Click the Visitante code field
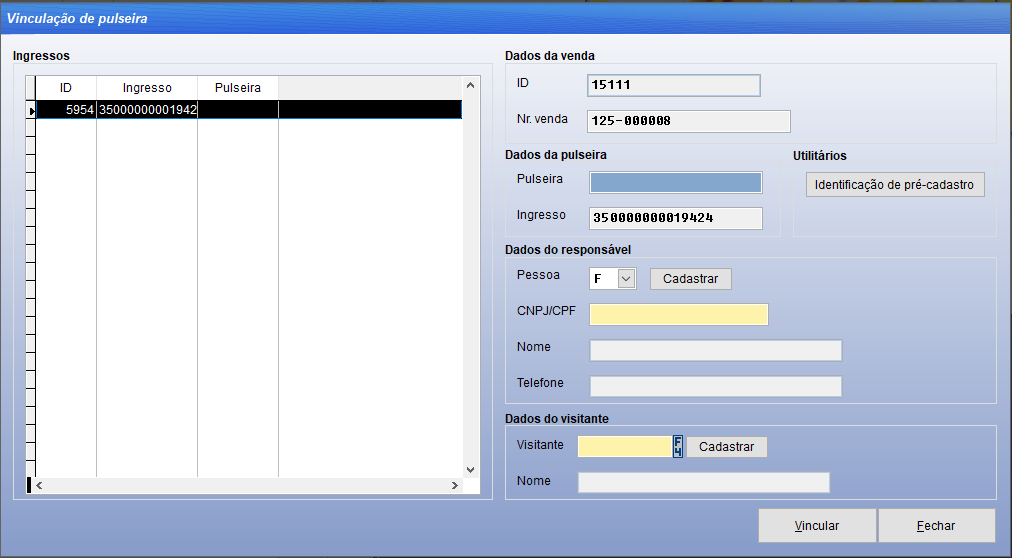The image size is (1012, 558). coord(624,446)
